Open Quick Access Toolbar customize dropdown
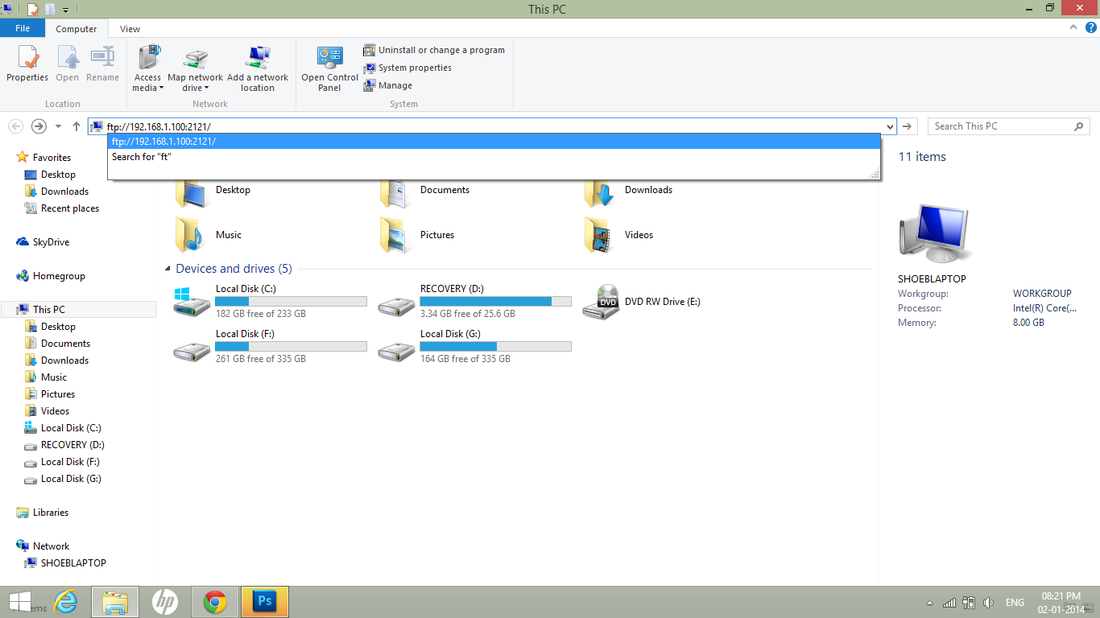Viewport: 1100px width, 618px height. (65, 10)
